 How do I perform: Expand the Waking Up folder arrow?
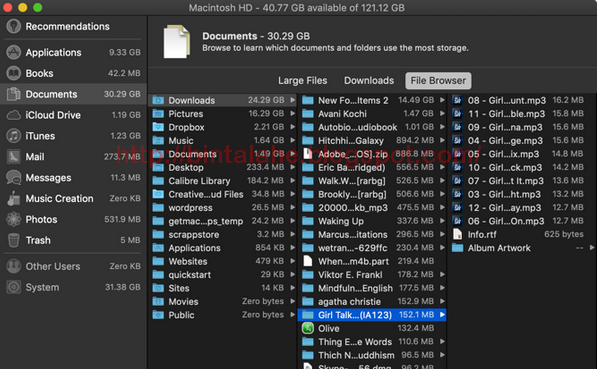442,221
